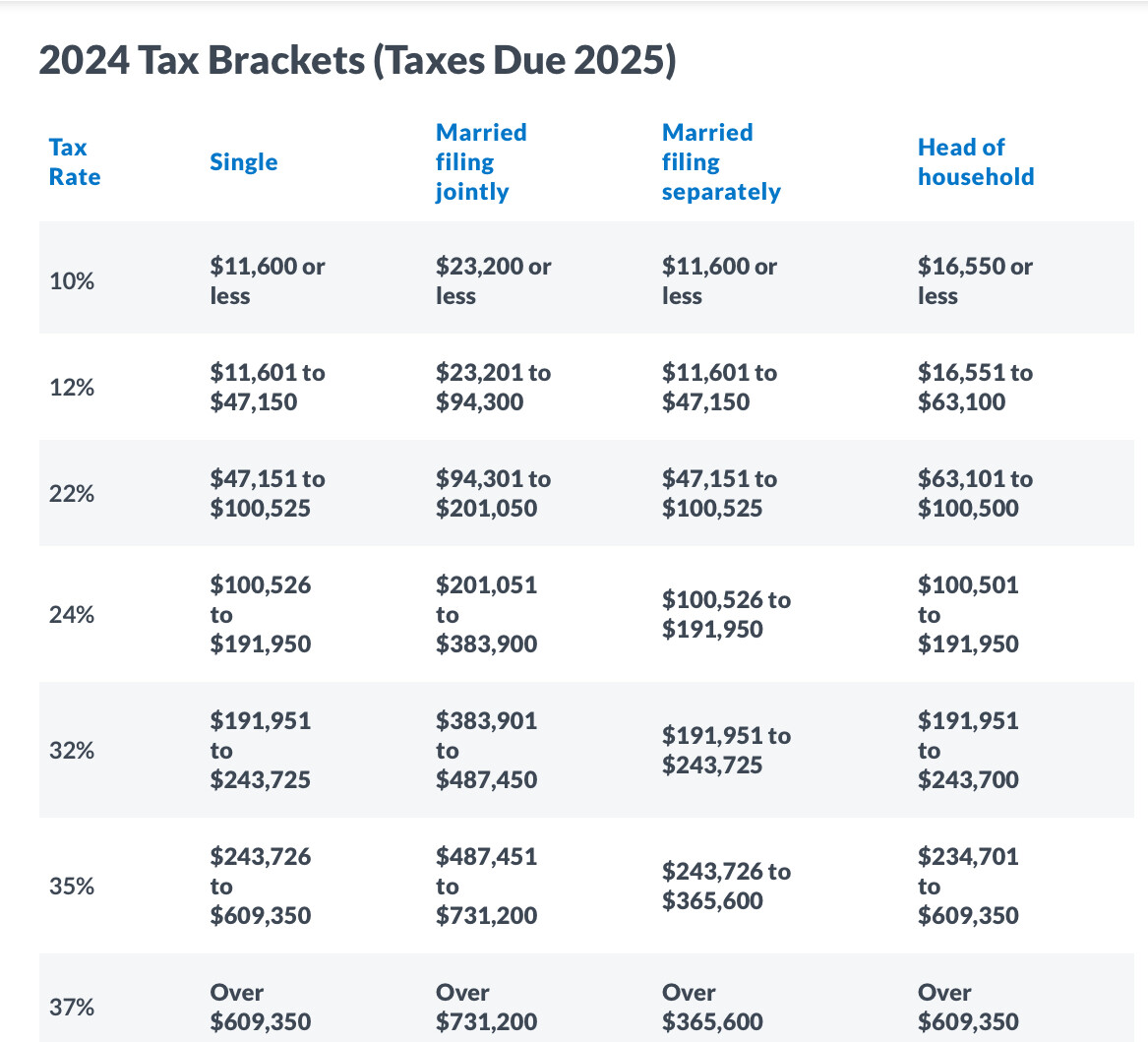Select the 35% tax rate cell
The height and width of the screenshot is (1042, 1148).
72,887
